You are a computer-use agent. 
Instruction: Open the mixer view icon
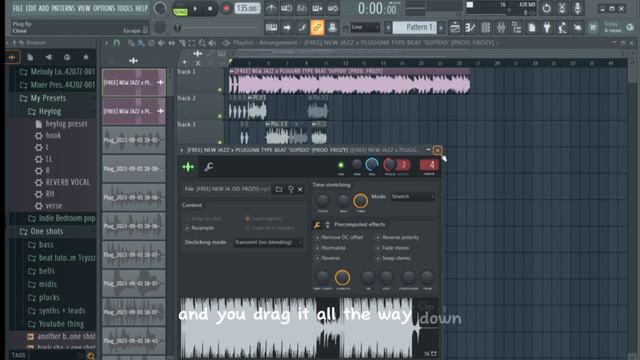coord(501,28)
